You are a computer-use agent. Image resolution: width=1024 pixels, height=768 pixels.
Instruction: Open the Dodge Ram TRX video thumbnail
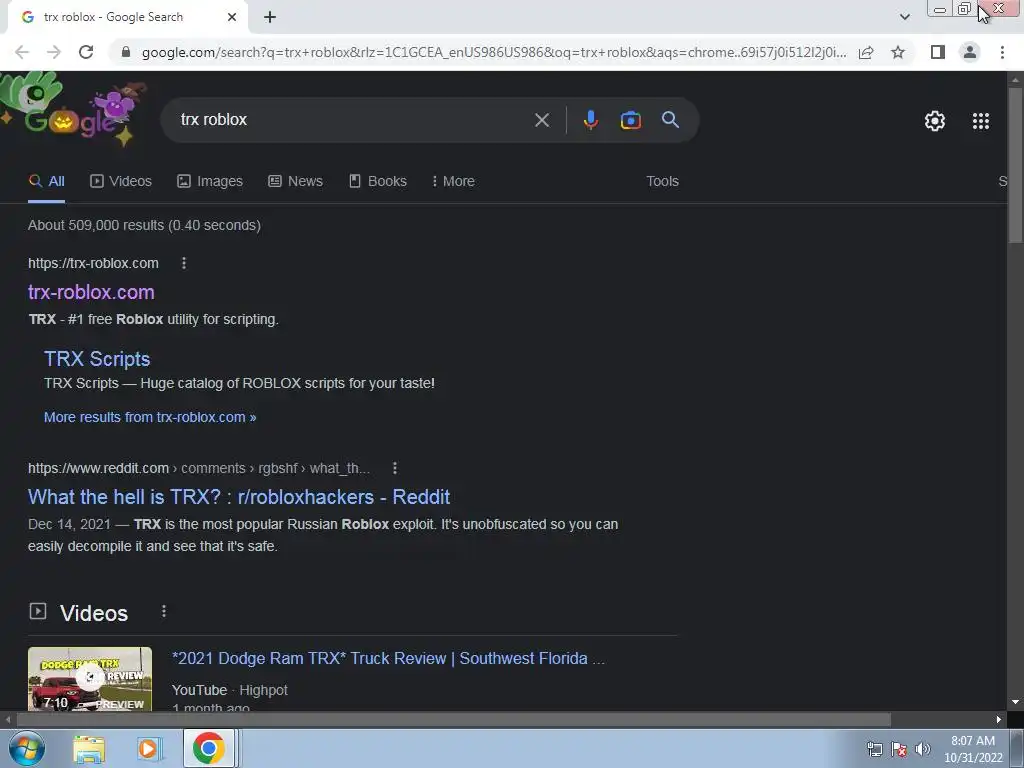click(x=90, y=679)
